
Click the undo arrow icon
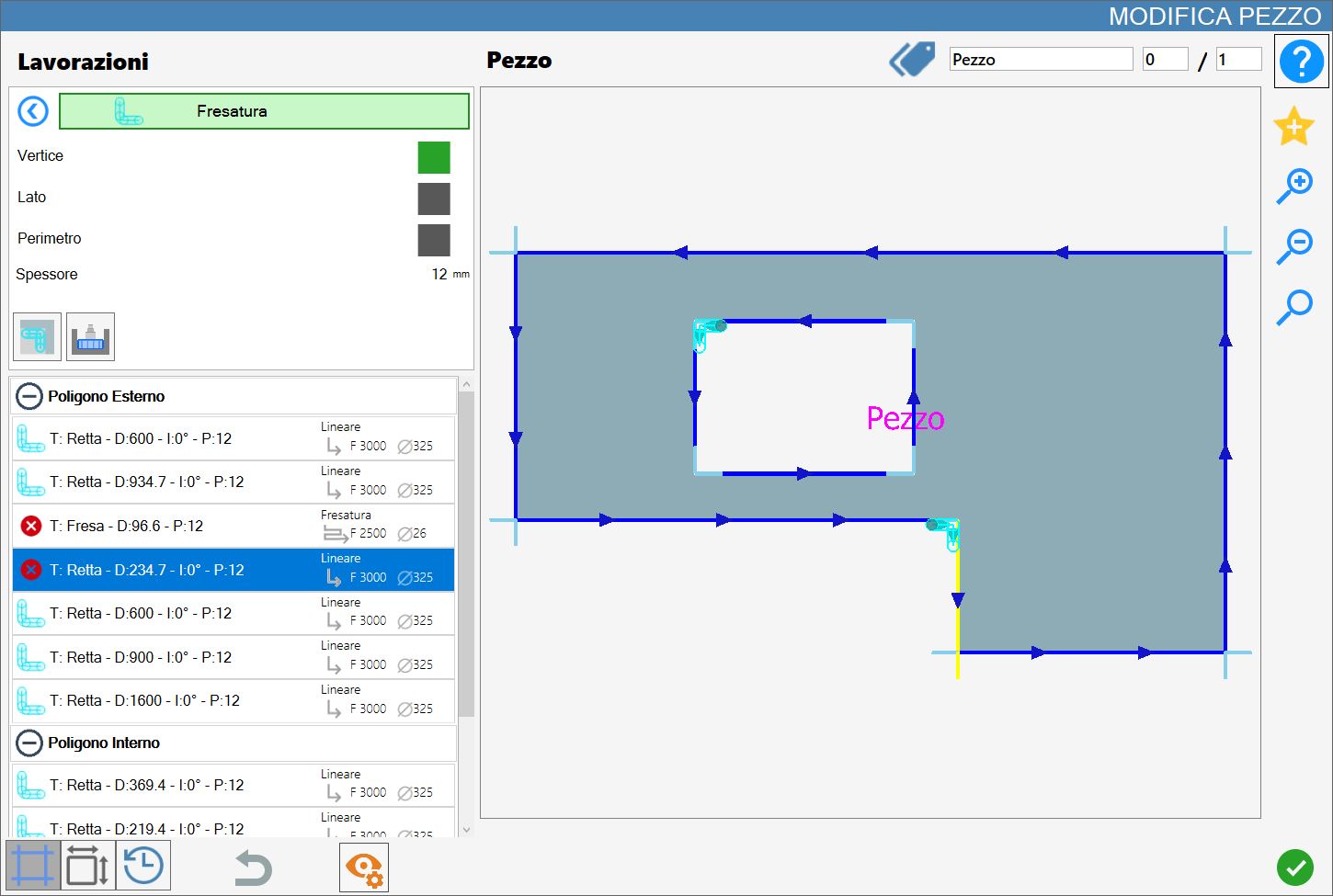tap(253, 868)
